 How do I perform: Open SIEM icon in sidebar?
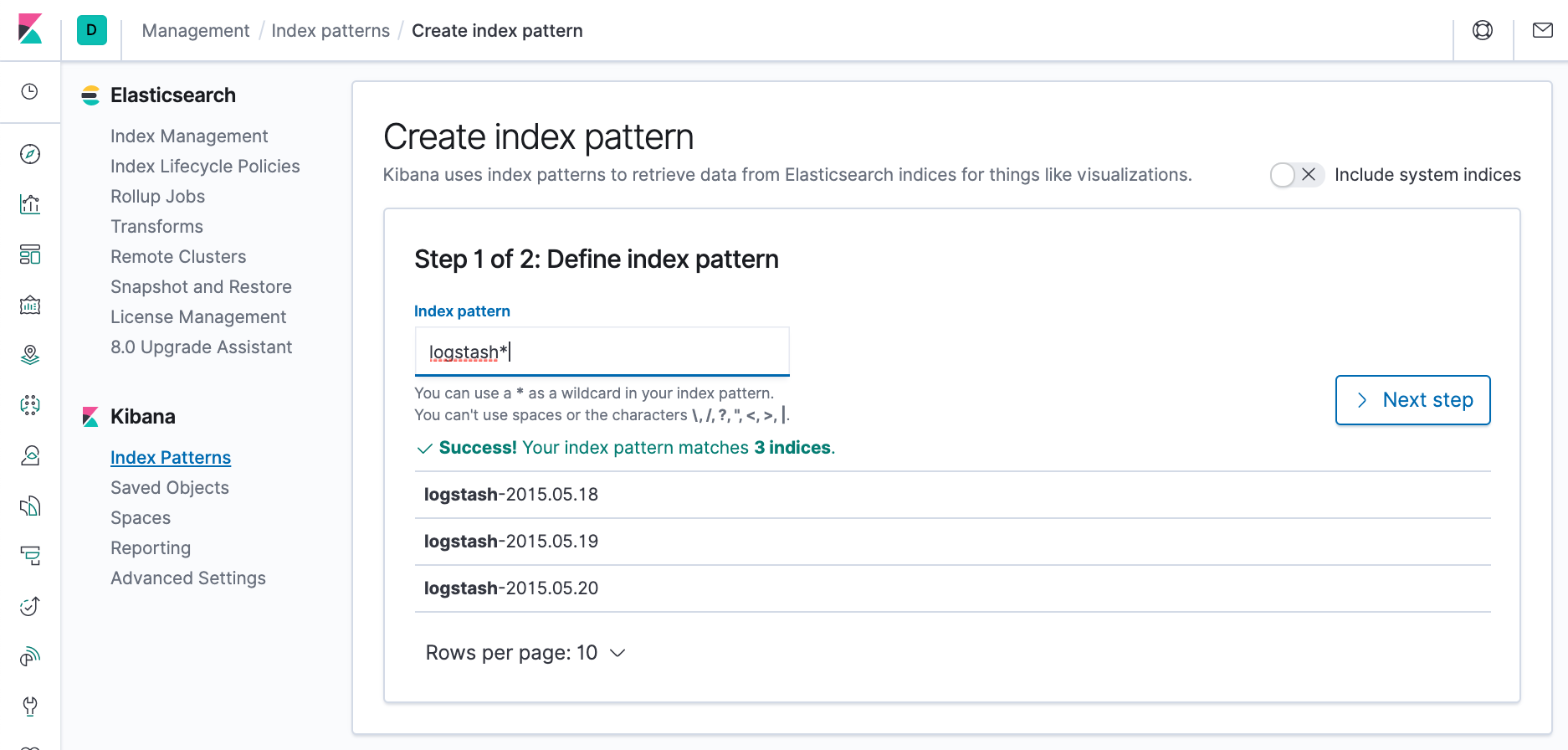(x=30, y=656)
